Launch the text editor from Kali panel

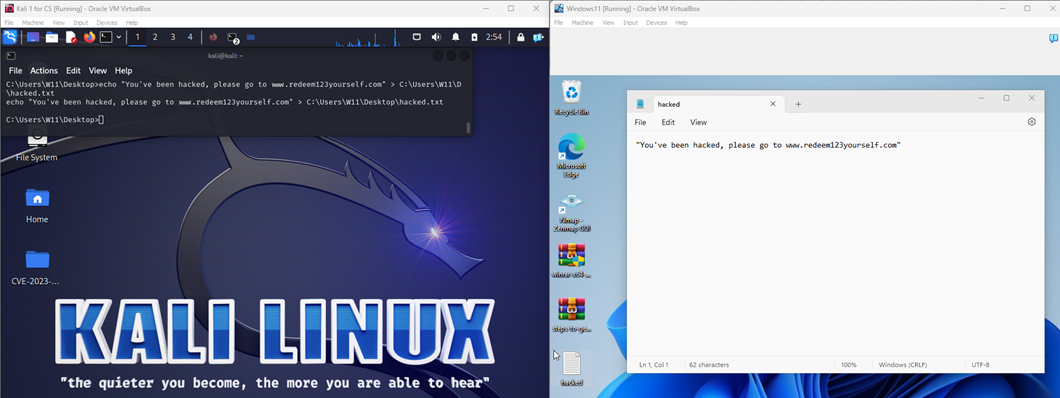click(x=71, y=37)
